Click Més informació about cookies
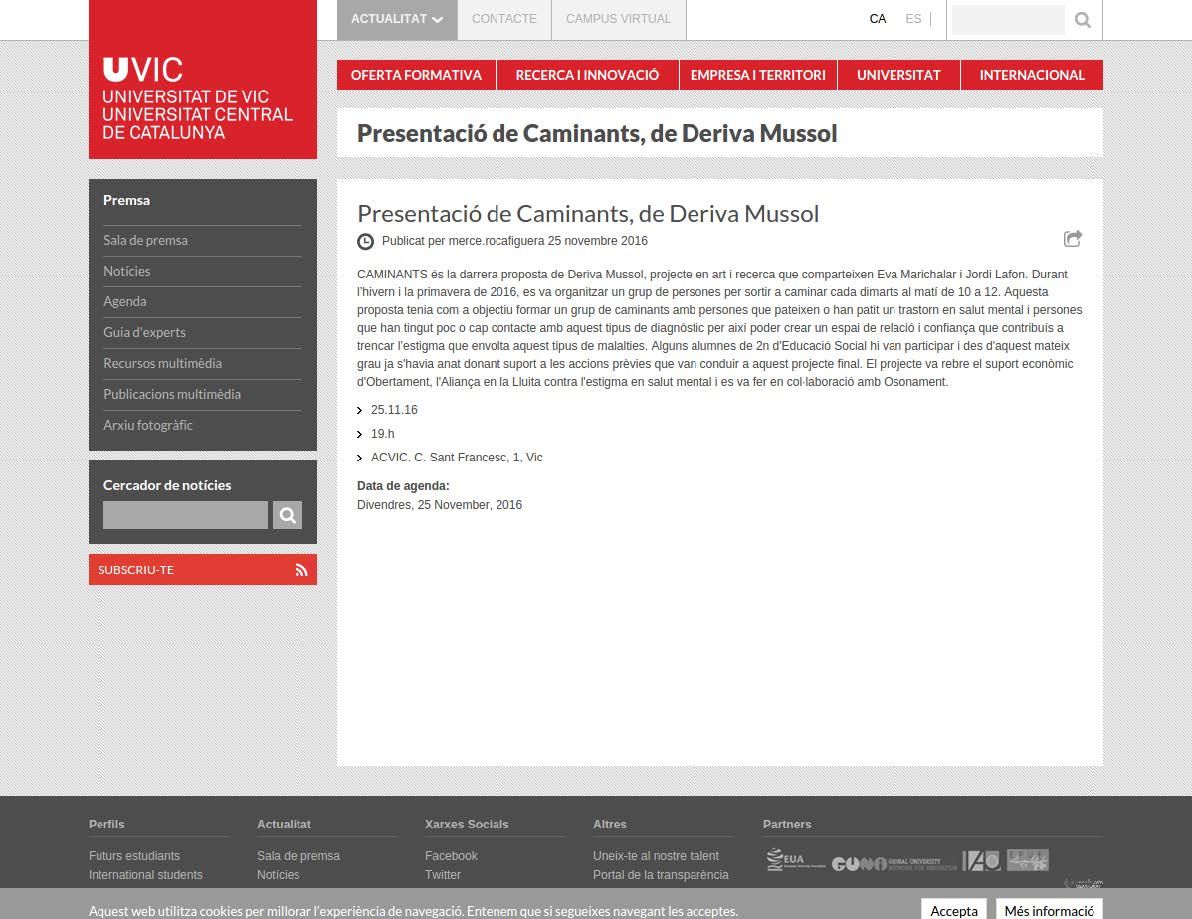This screenshot has width=1192, height=919. (1049, 910)
